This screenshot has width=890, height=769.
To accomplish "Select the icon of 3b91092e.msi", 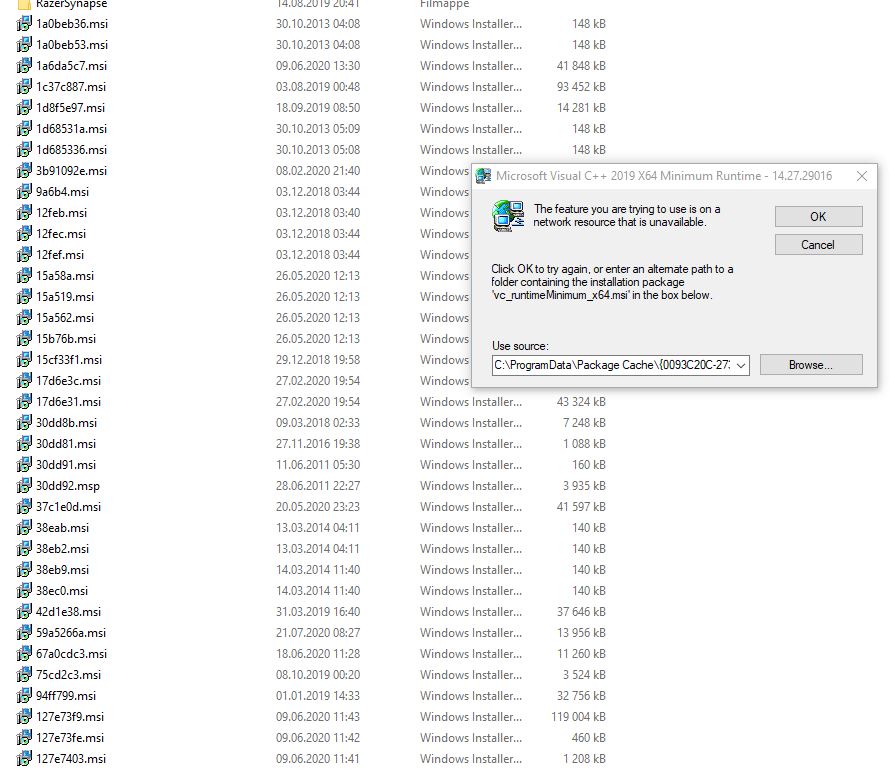I will 24,171.
